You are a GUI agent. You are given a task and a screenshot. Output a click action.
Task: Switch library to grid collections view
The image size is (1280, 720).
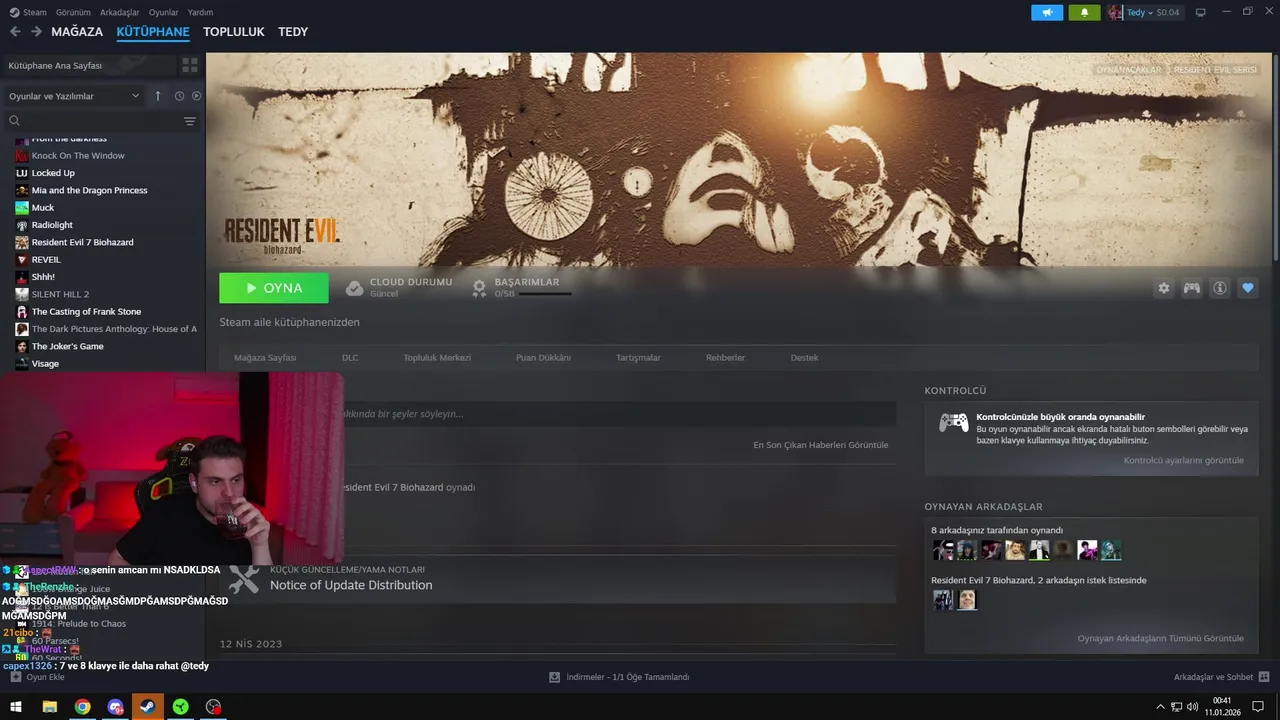[x=189, y=65]
